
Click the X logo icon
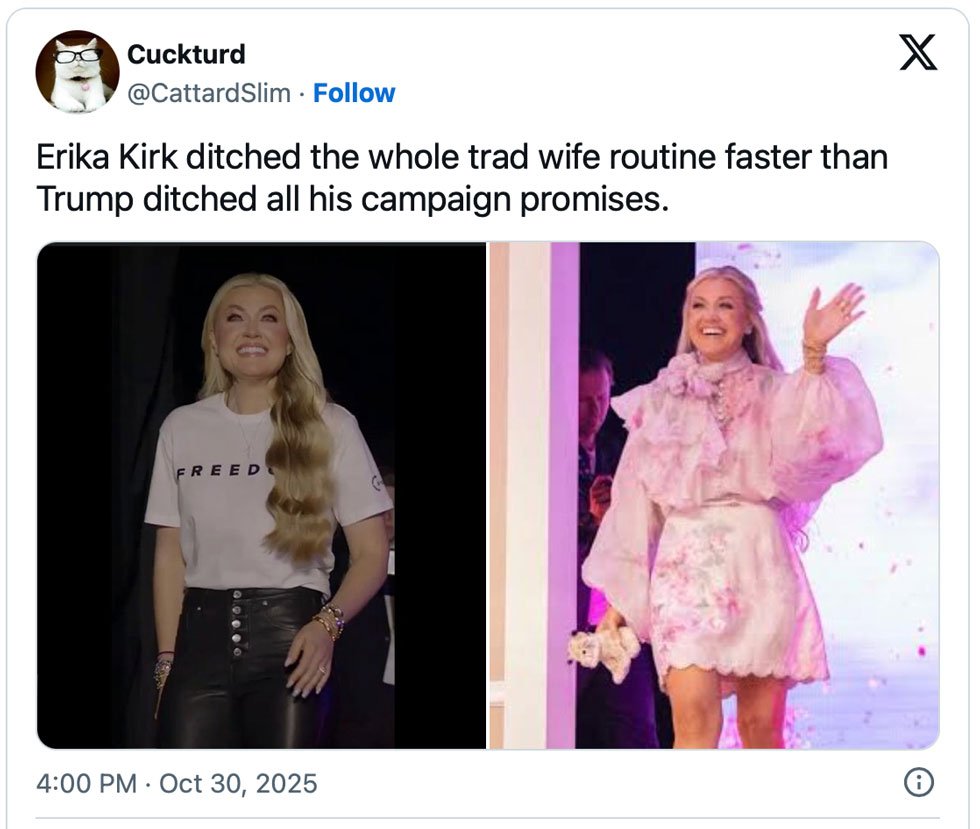(917, 52)
